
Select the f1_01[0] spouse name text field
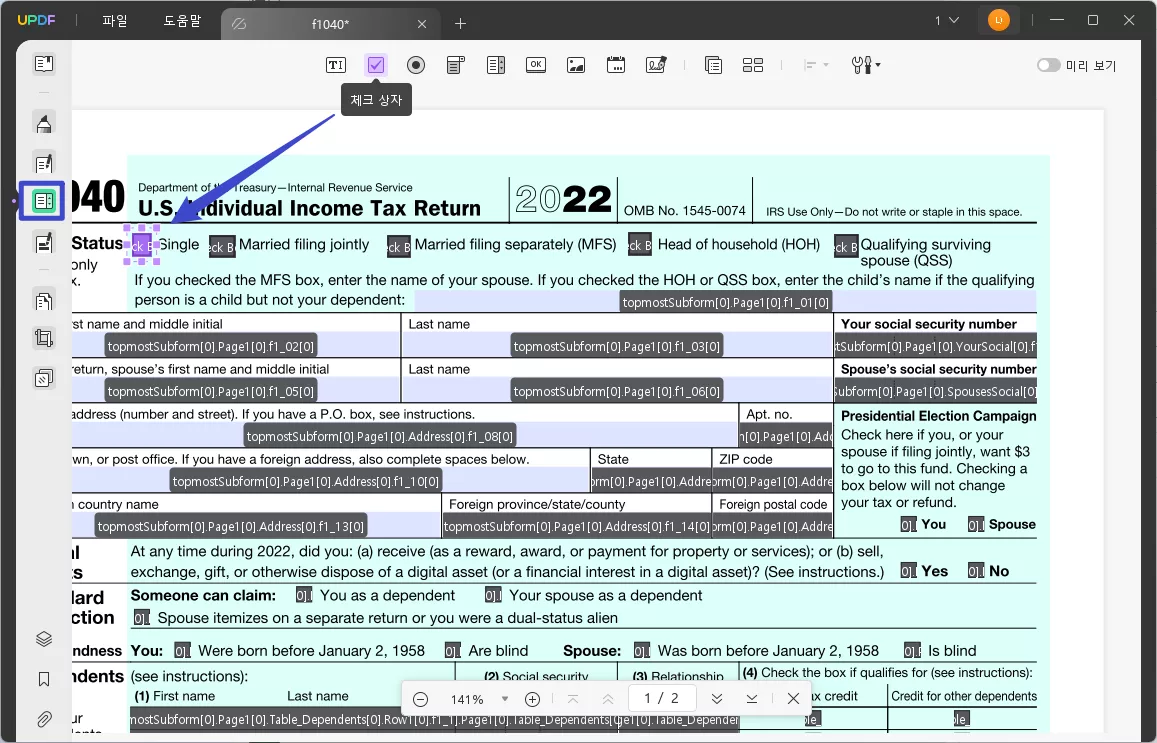point(725,301)
